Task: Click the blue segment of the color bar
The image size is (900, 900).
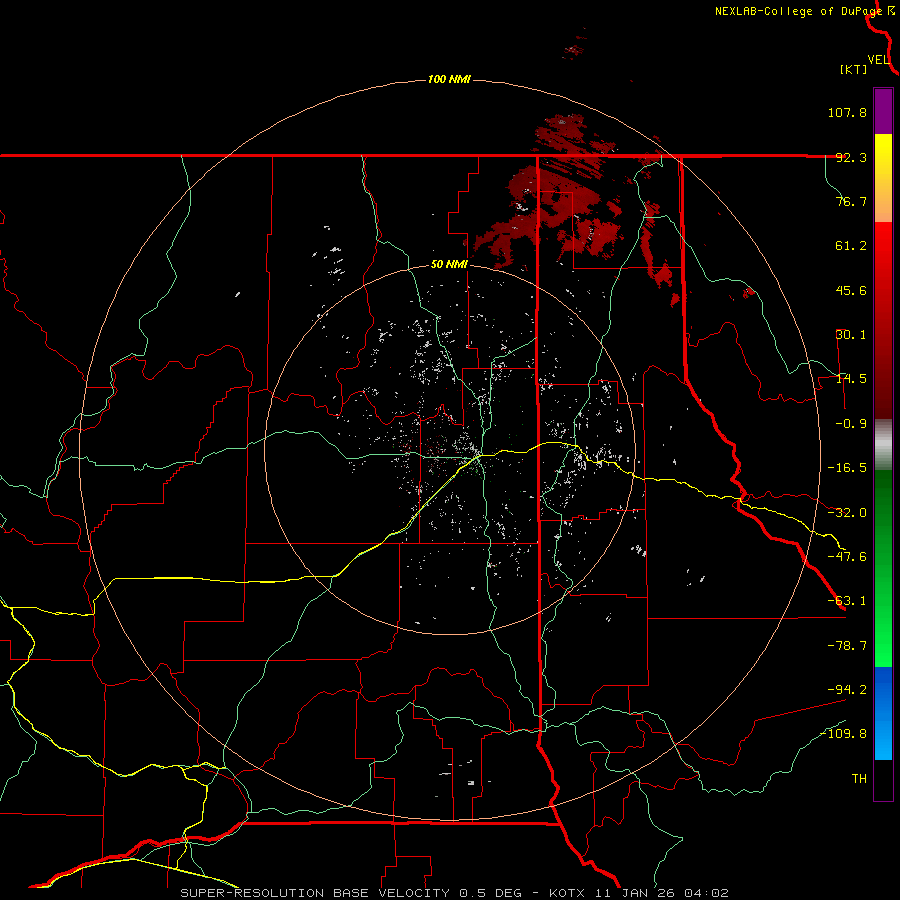Action: pos(883,713)
